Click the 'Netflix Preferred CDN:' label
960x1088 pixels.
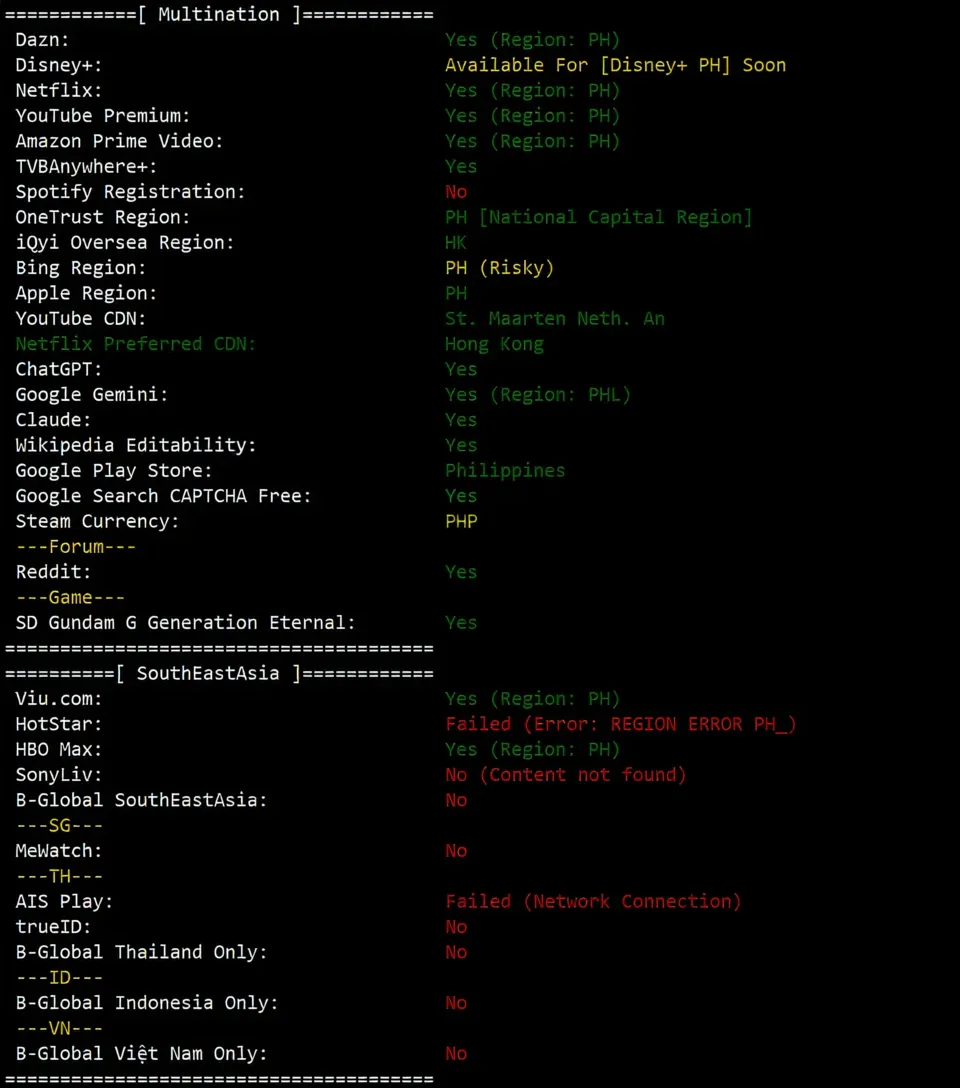tap(135, 344)
